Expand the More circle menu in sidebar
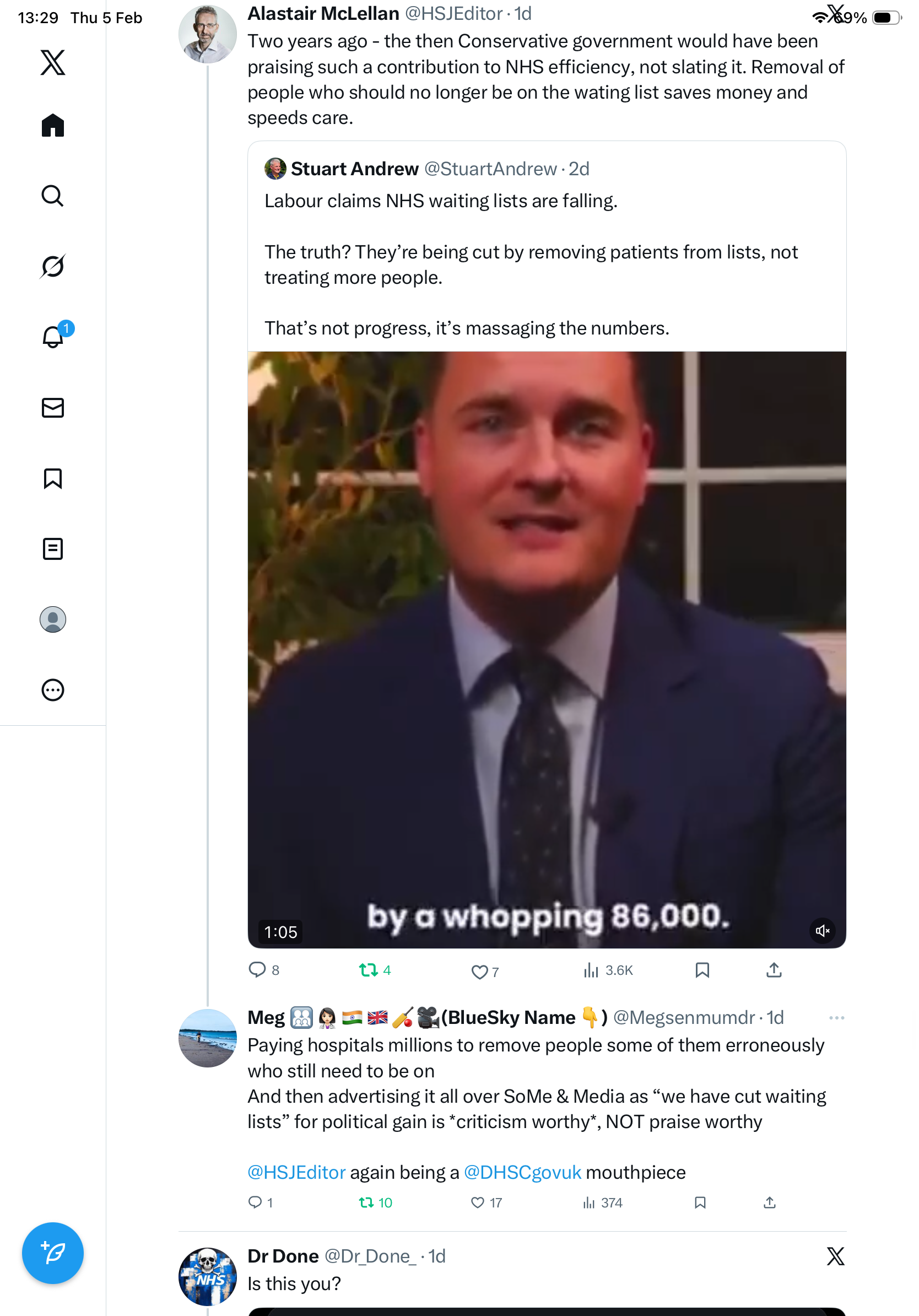The image size is (919, 1316). (53, 689)
